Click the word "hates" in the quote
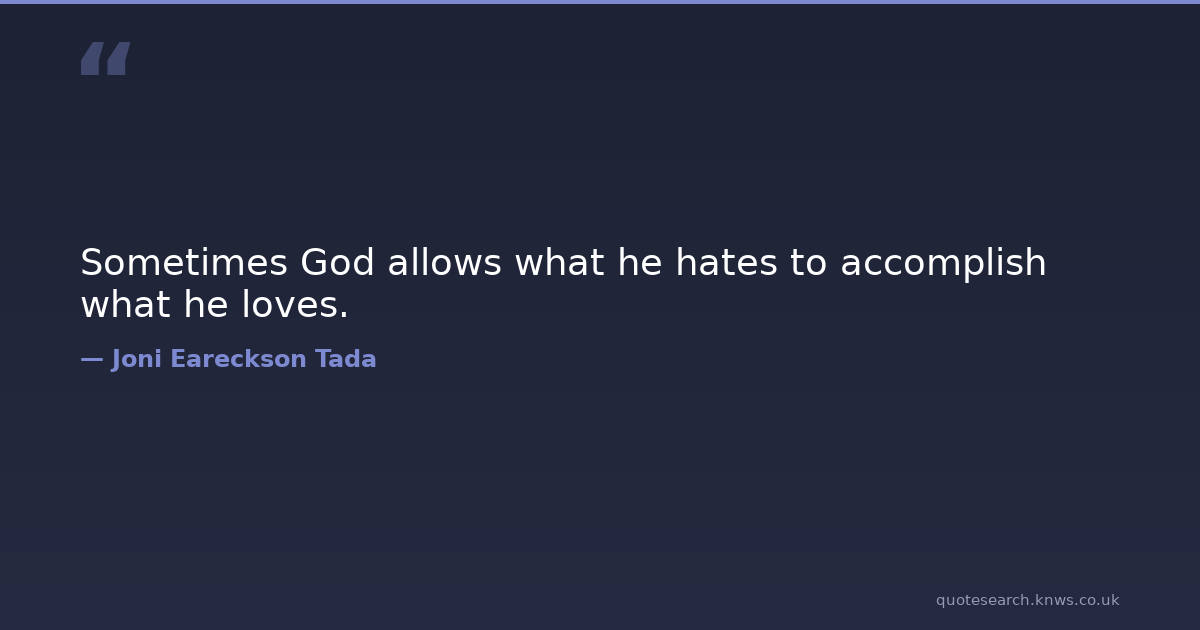Viewport: 1200px width, 630px height. coord(725,263)
